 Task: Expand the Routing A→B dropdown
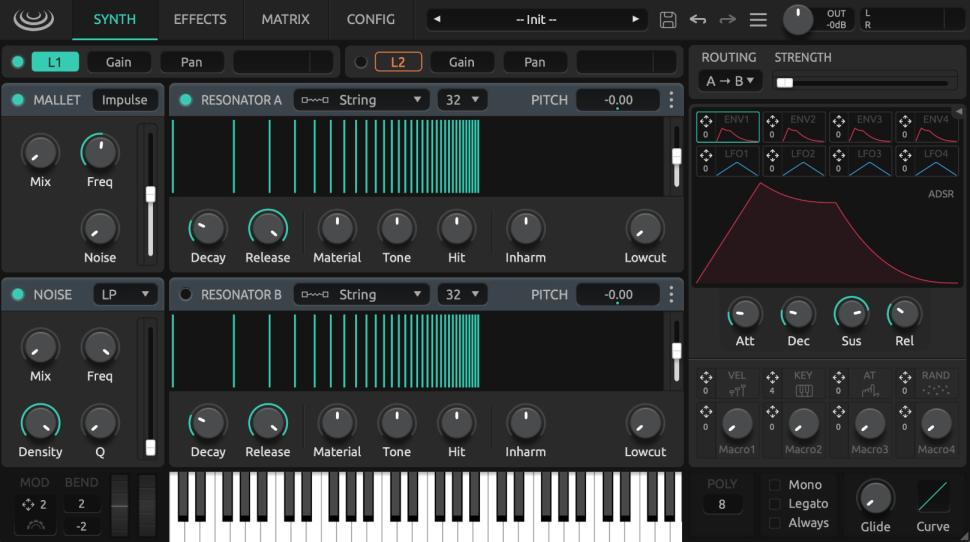click(730, 81)
